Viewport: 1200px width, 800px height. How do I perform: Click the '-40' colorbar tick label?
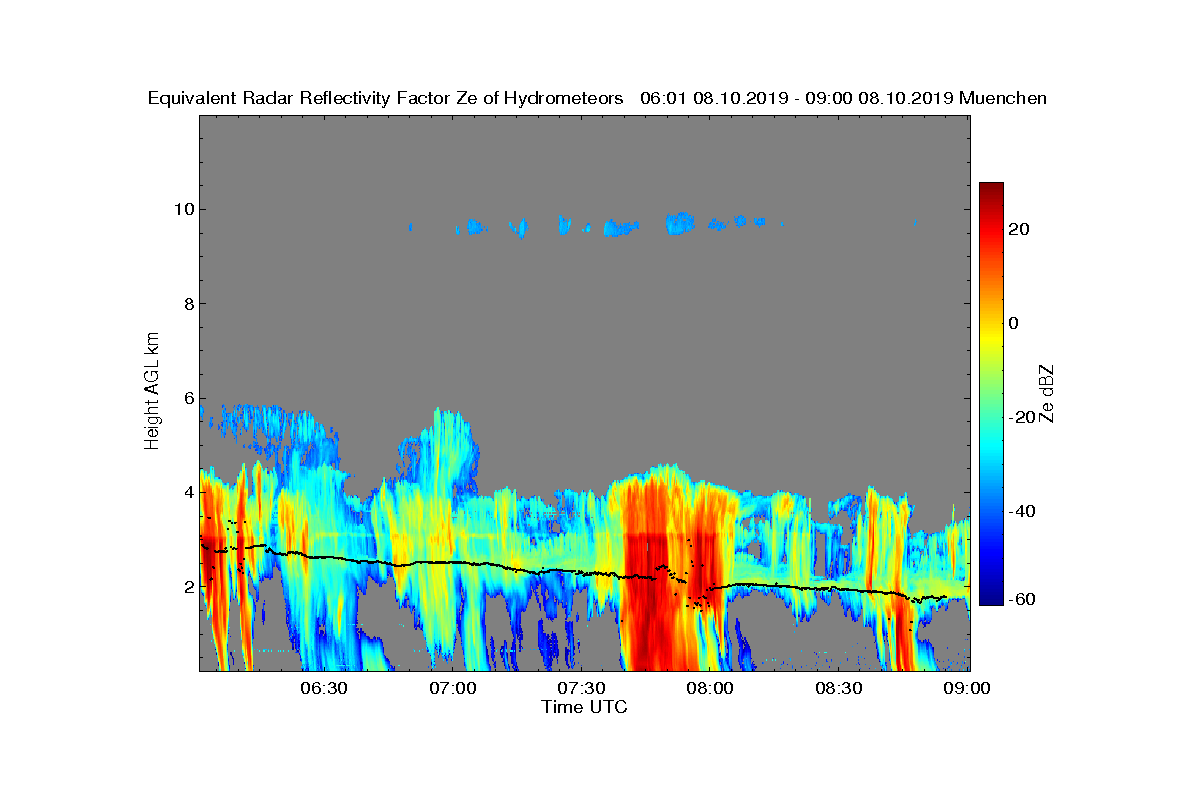click(1023, 512)
